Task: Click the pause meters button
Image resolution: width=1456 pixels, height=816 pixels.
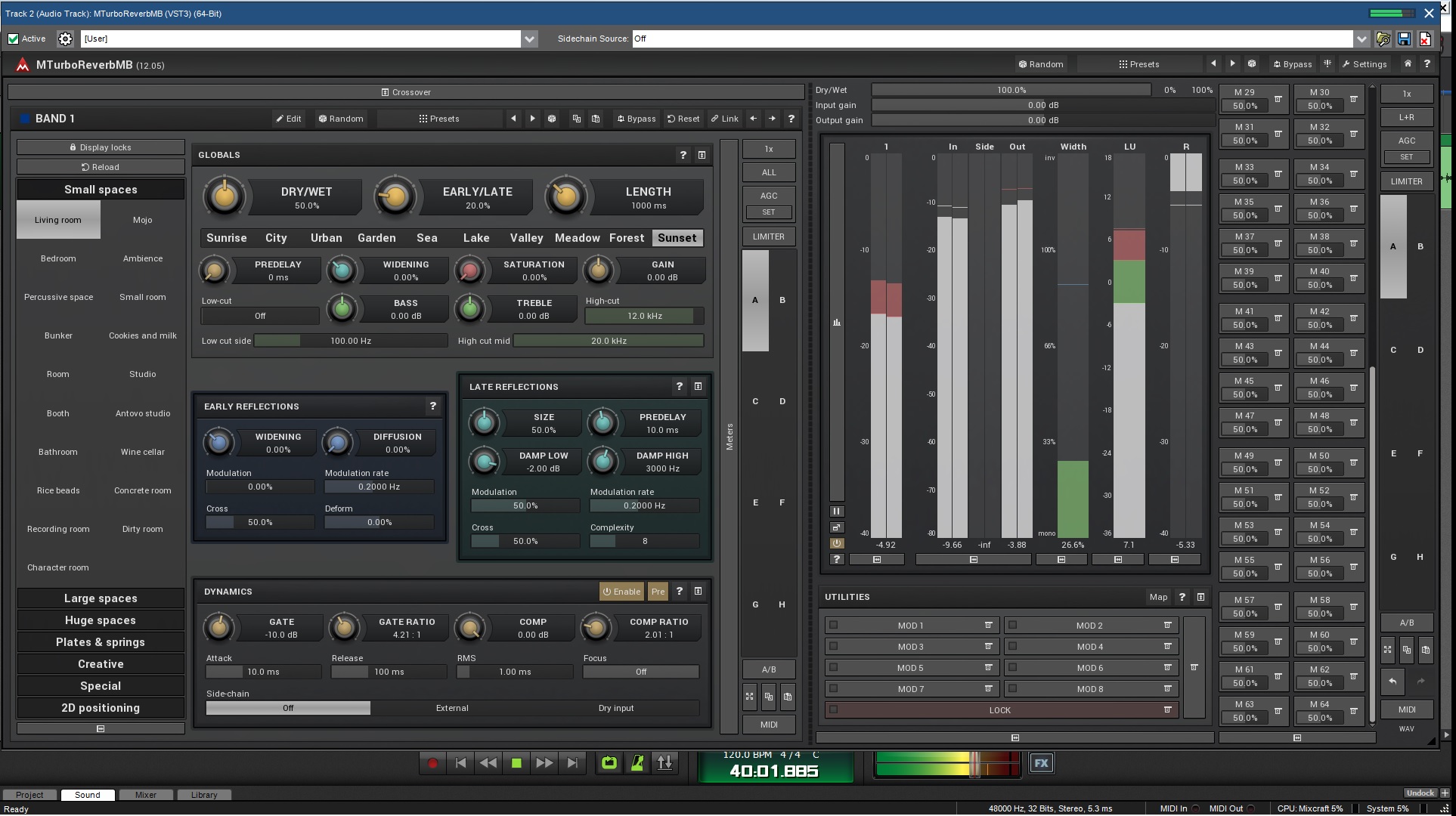Action: pos(836,512)
